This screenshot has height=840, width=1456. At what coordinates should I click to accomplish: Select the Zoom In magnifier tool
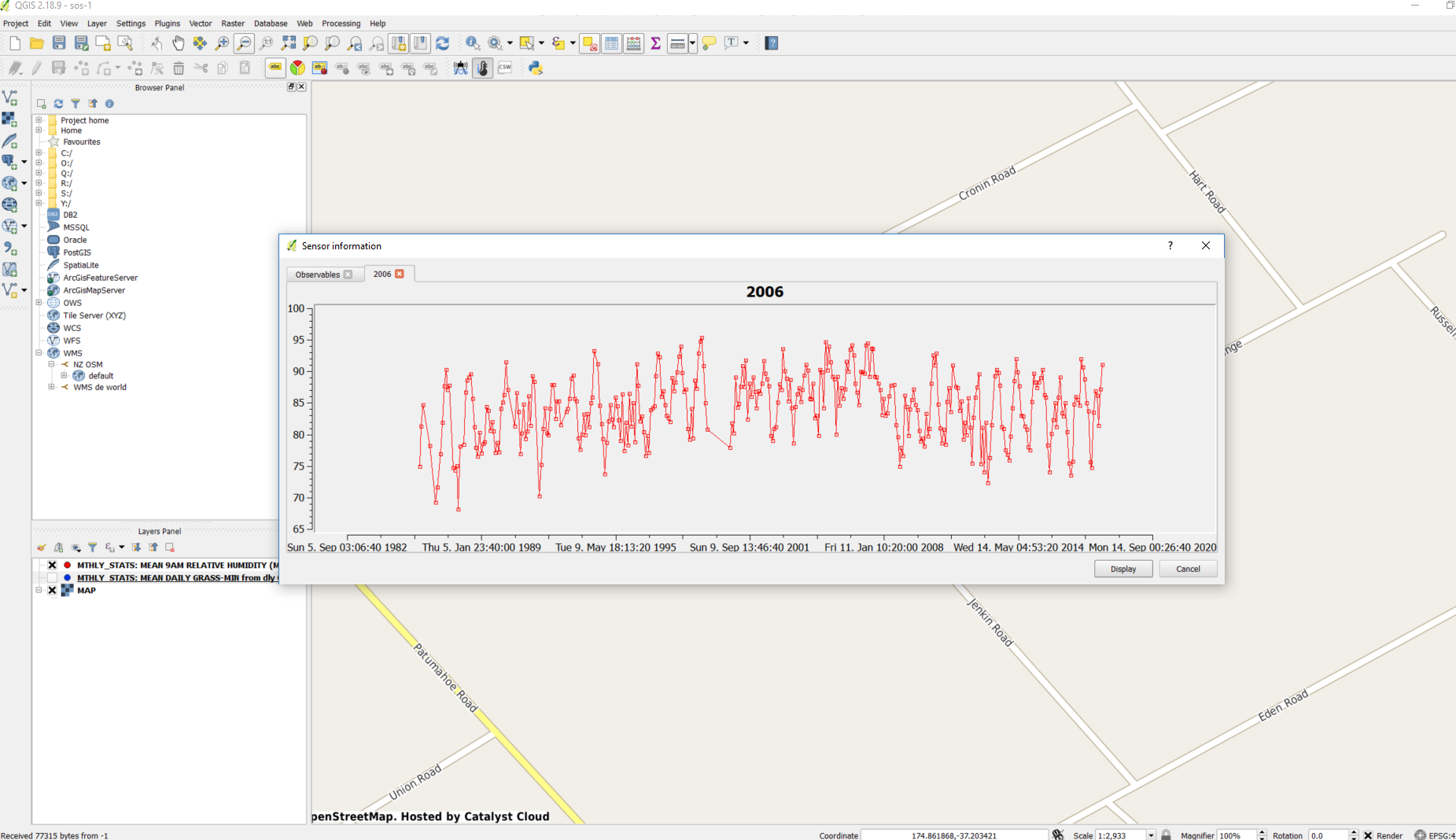[222, 43]
